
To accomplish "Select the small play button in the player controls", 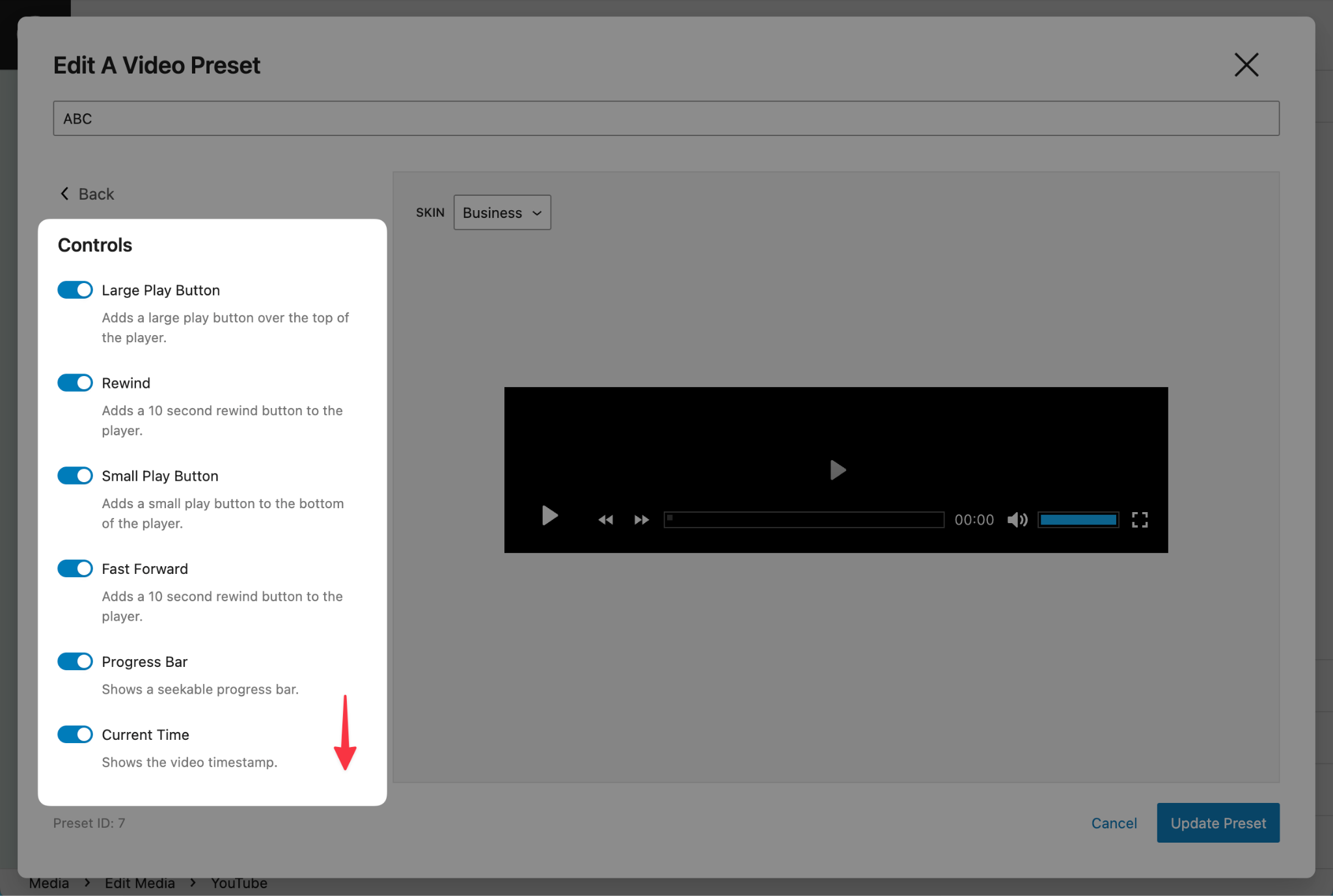I will coord(549,517).
